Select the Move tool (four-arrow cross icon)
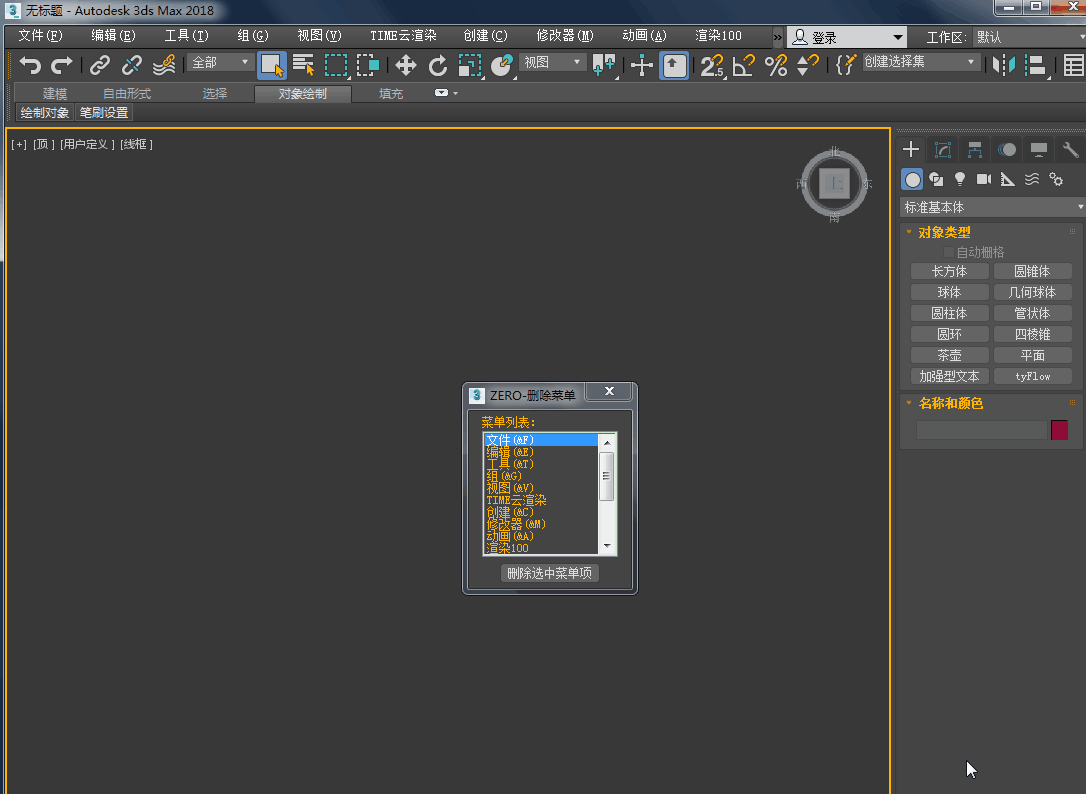The width and height of the screenshot is (1086, 794). pyautogui.click(x=405, y=66)
